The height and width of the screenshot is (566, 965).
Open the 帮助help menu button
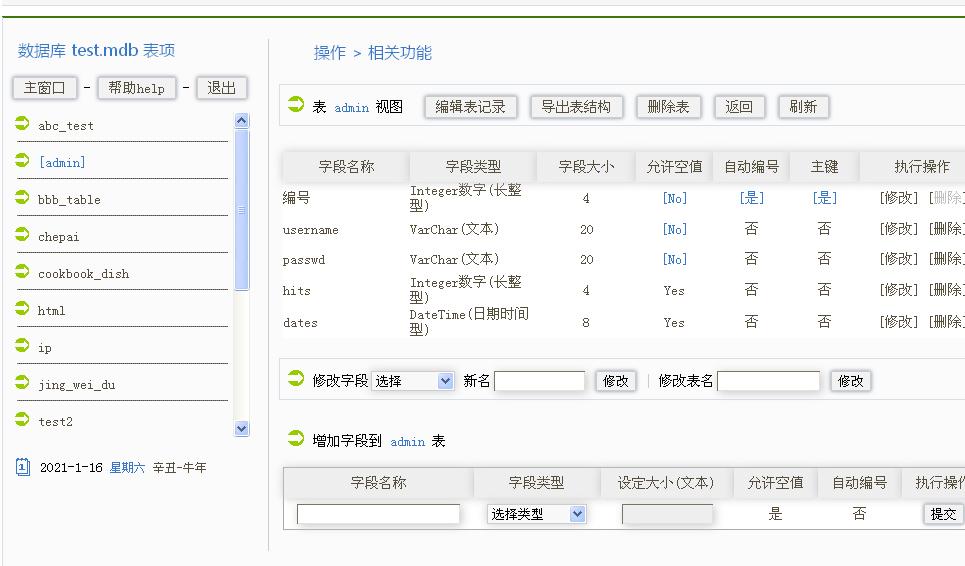click(x=136, y=88)
